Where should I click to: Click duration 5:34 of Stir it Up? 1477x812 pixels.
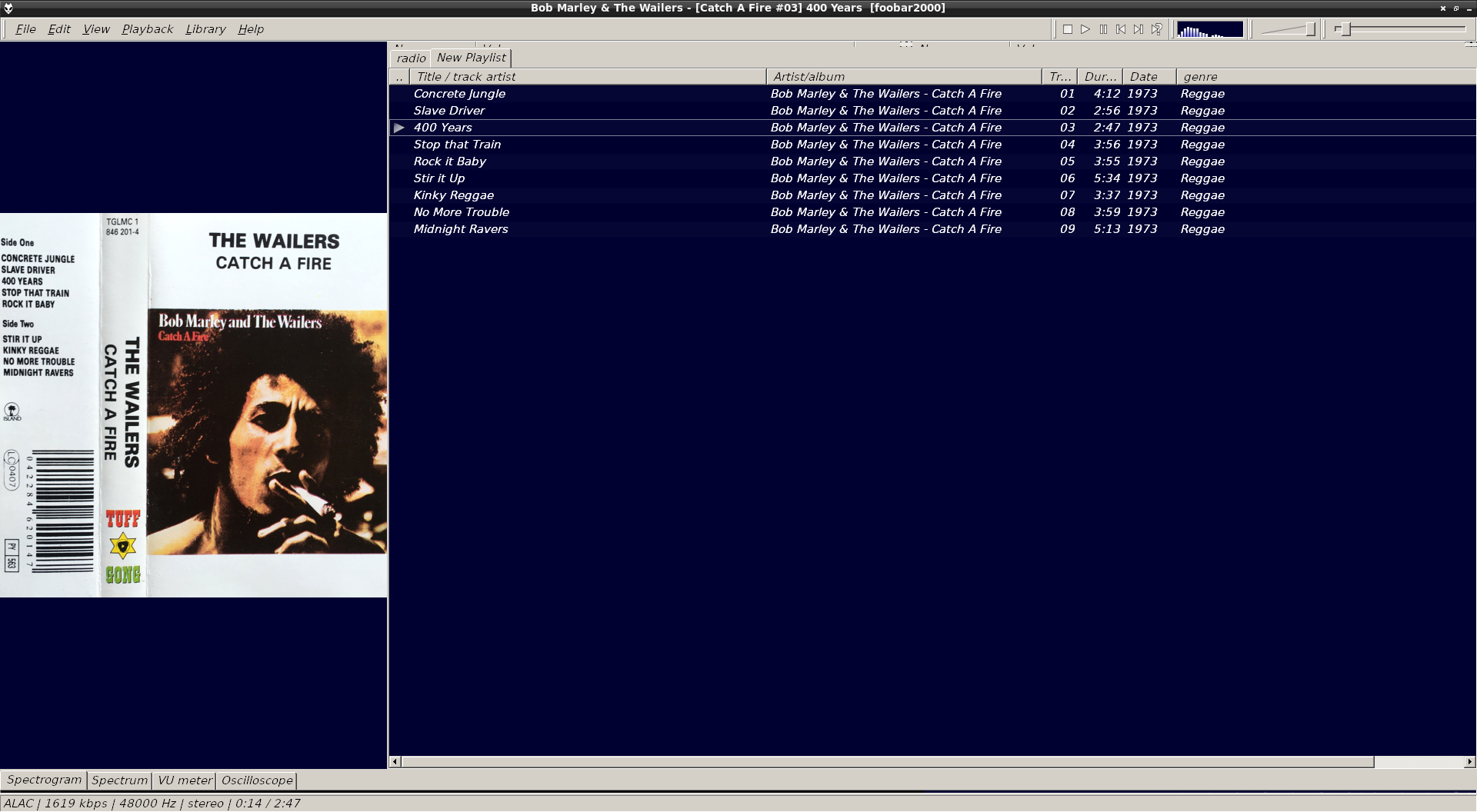click(1107, 178)
